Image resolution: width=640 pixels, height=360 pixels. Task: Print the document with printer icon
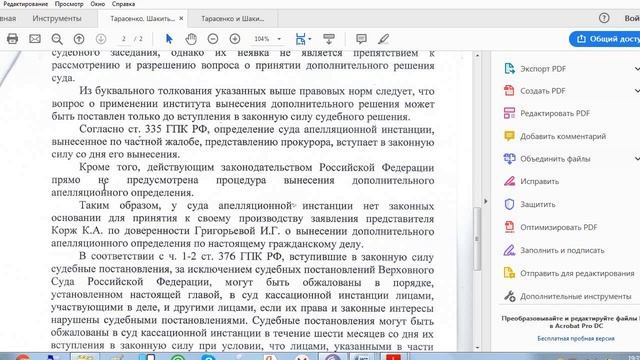pos(12,39)
